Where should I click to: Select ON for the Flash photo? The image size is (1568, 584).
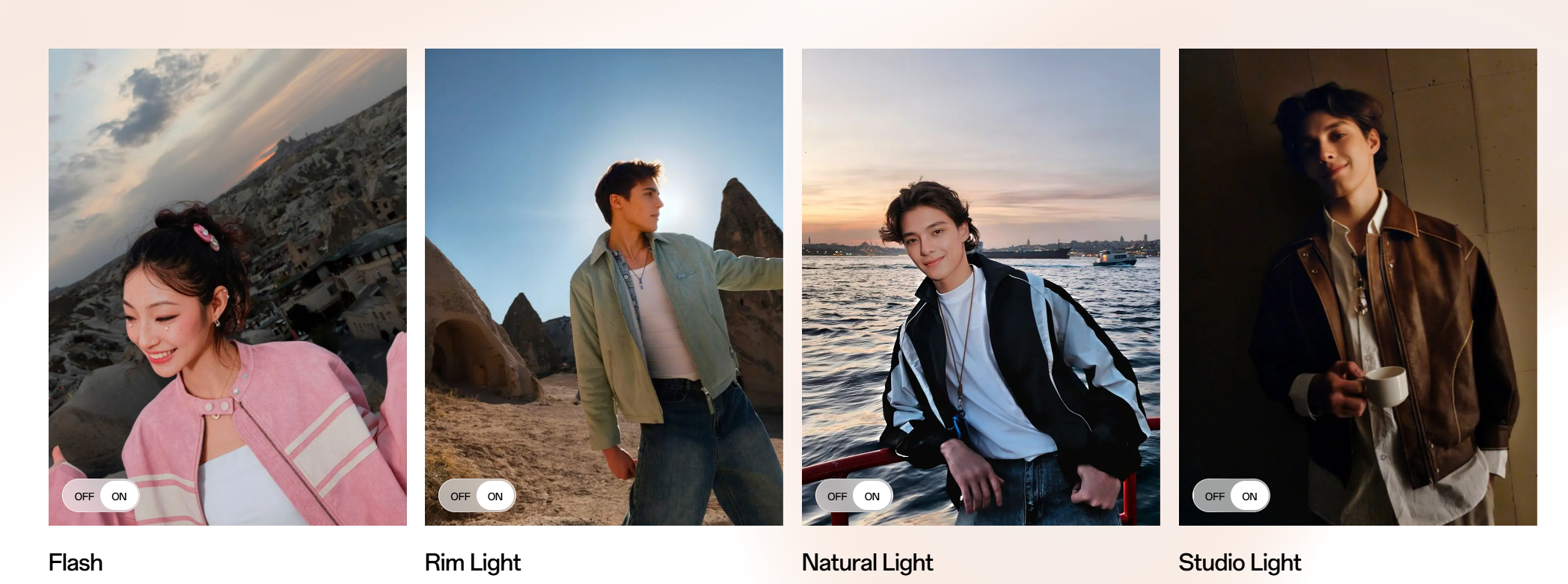(119, 497)
